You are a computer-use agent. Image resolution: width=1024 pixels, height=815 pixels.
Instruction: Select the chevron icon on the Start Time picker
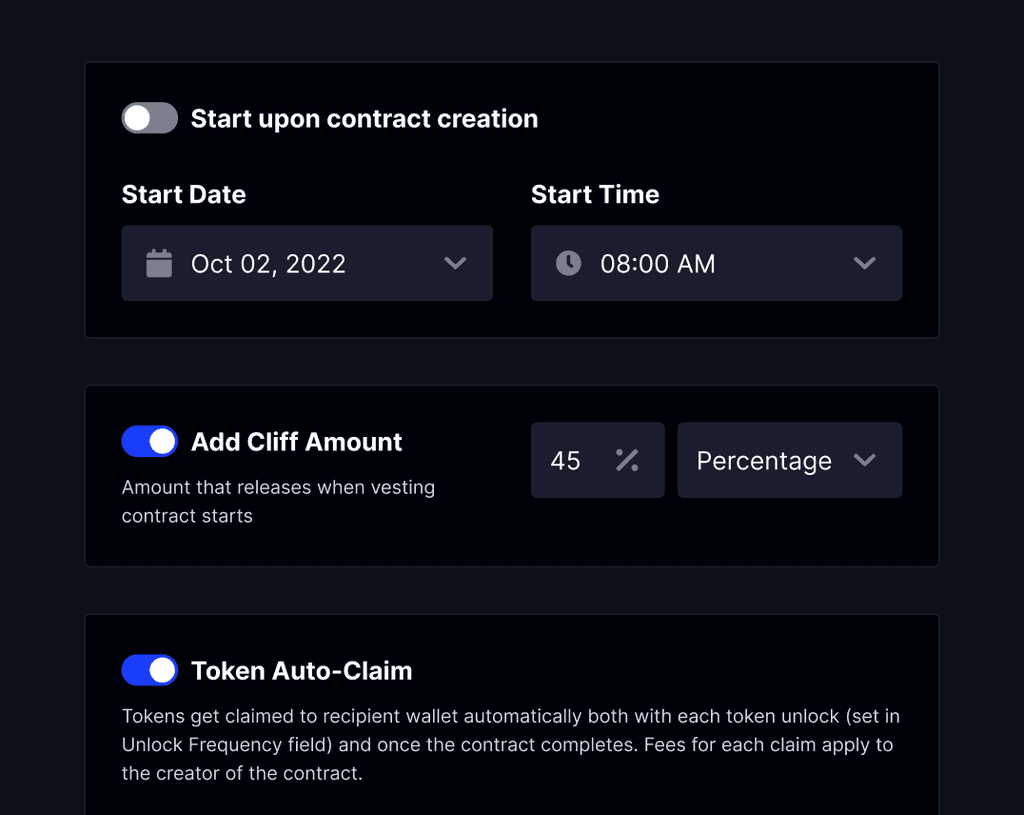pyautogui.click(x=864, y=263)
